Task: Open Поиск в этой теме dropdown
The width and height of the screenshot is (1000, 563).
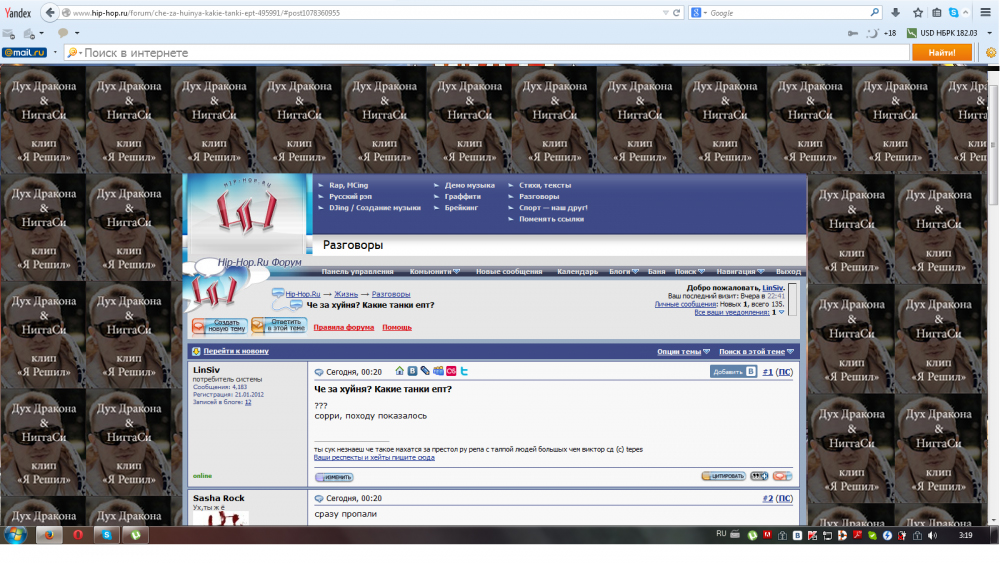Action: (x=756, y=351)
